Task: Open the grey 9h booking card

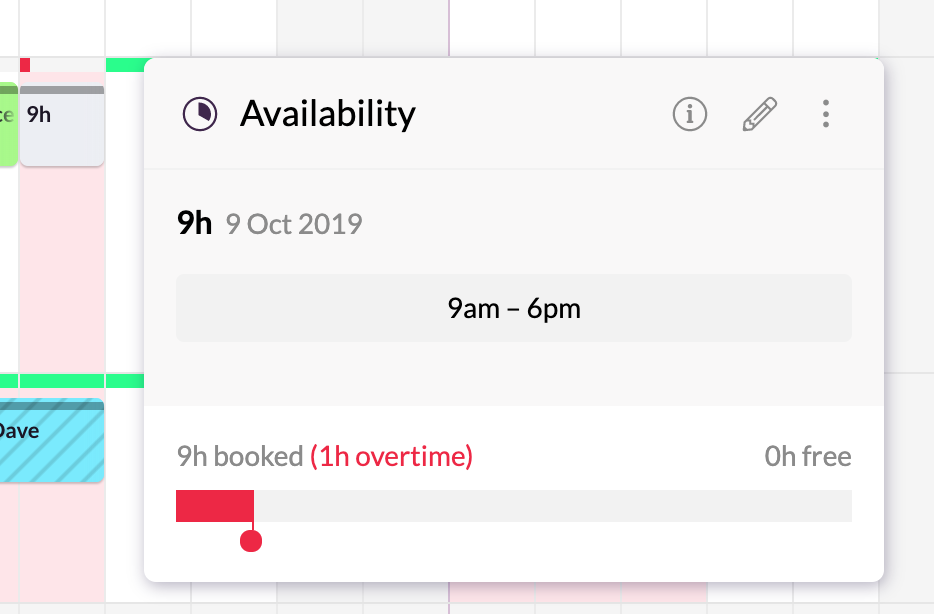Action: [62, 126]
